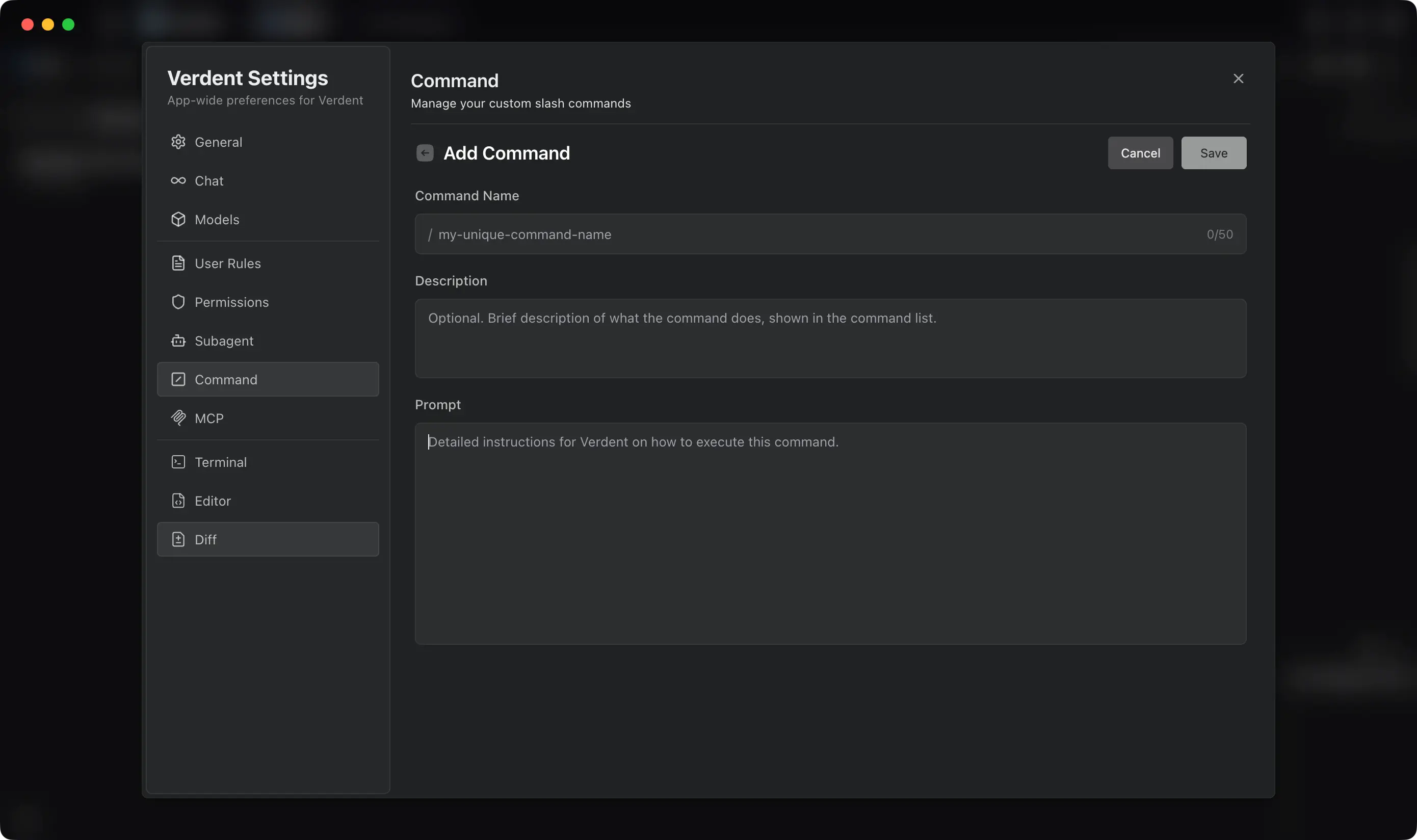Screen dimensions: 1417x840
Task: Click the Terminal prompt icon
Action: [x=178, y=462]
